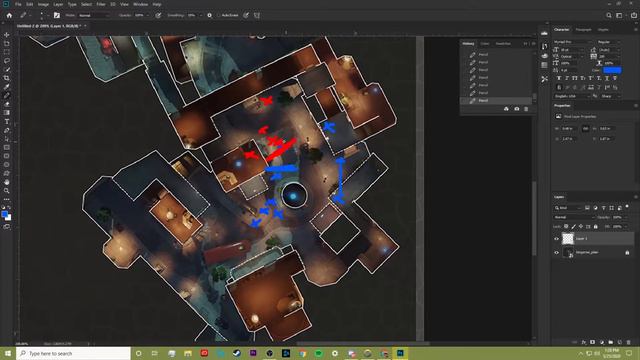Viewport: 640px width, 360px height.
Task: Select the Move tool
Action: click(x=7, y=35)
